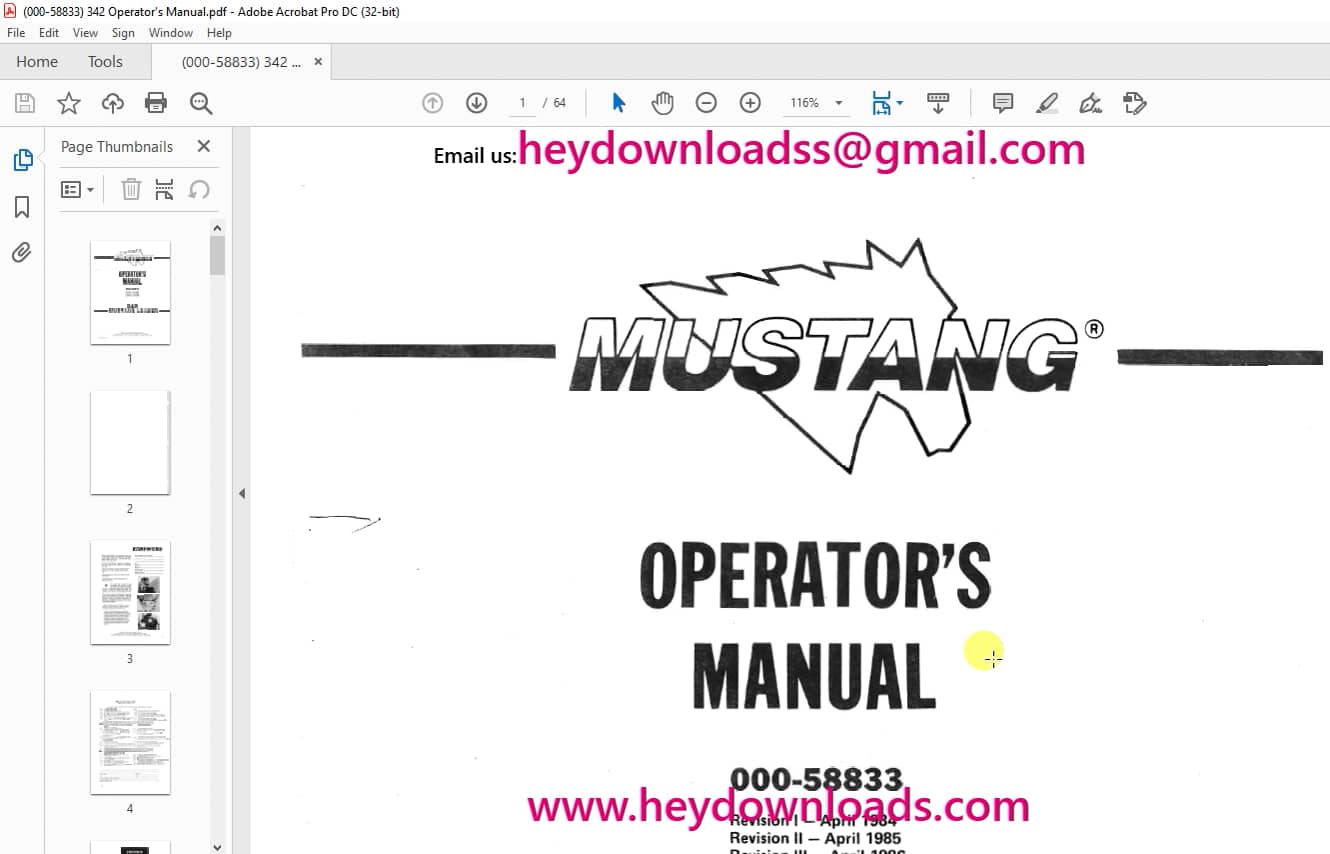Image resolution: width=1330 pixels, height=854 pixels.
Task: Switch to the Tools tab
Action: pos(105,61)
